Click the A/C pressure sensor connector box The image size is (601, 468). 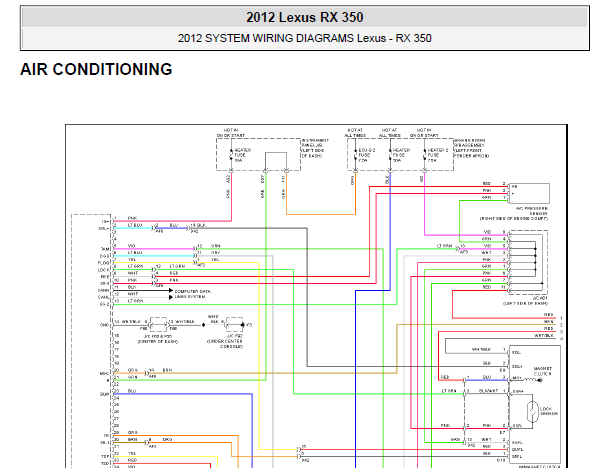click(529, 194)
